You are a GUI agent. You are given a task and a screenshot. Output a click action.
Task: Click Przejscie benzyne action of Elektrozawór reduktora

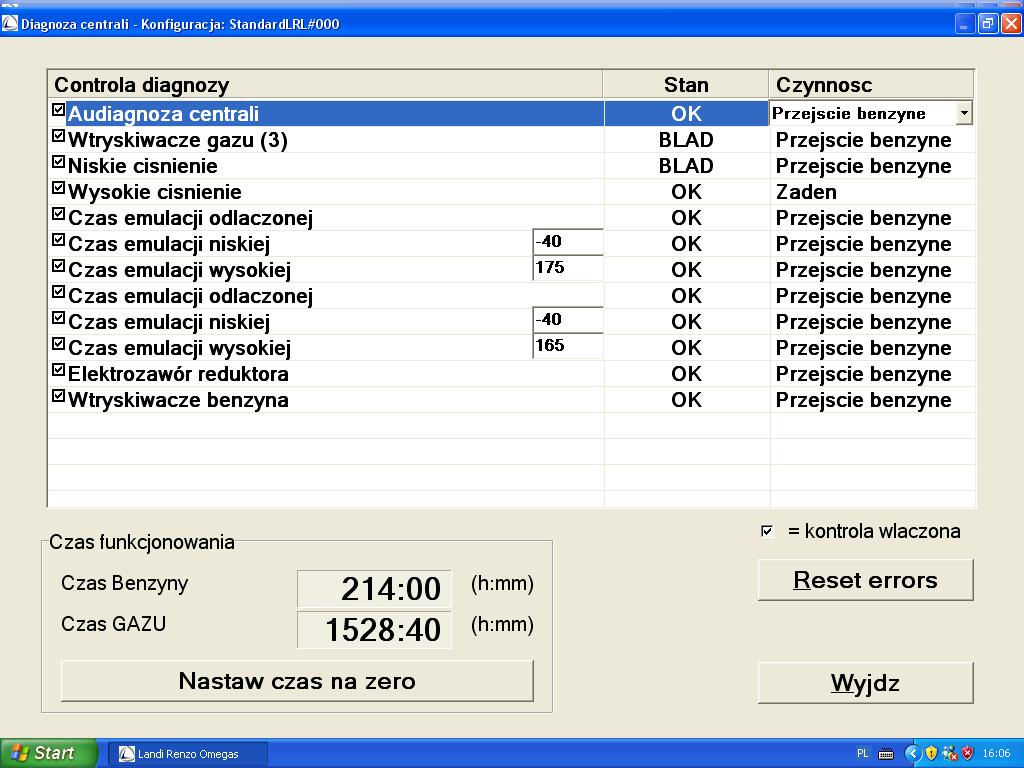click(x=863, y=374)
